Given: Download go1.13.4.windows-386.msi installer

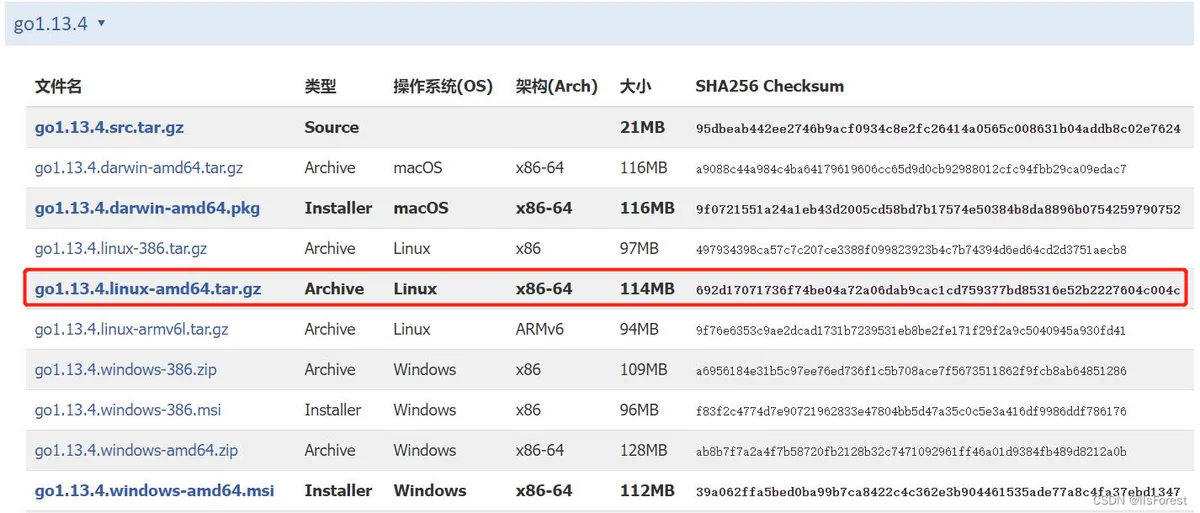Looking at the screenshot, I should click(128, 410).
